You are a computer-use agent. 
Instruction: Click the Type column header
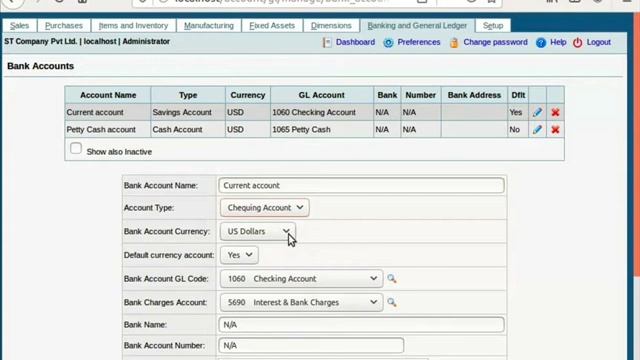point(188,95)
